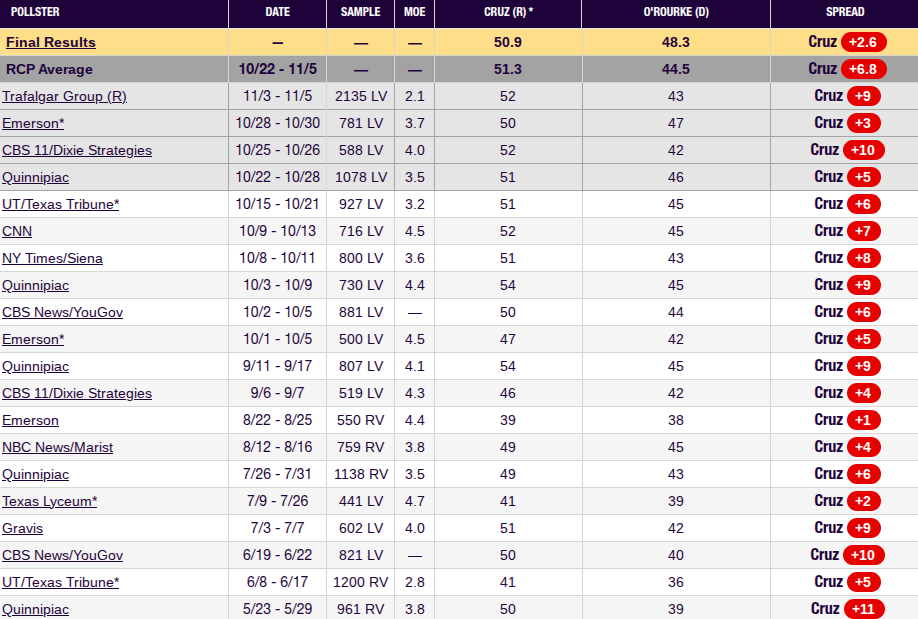The height and width of the screenshot is (619, 918).
Task: Click the POLLSTER column header
Action: 35,12
